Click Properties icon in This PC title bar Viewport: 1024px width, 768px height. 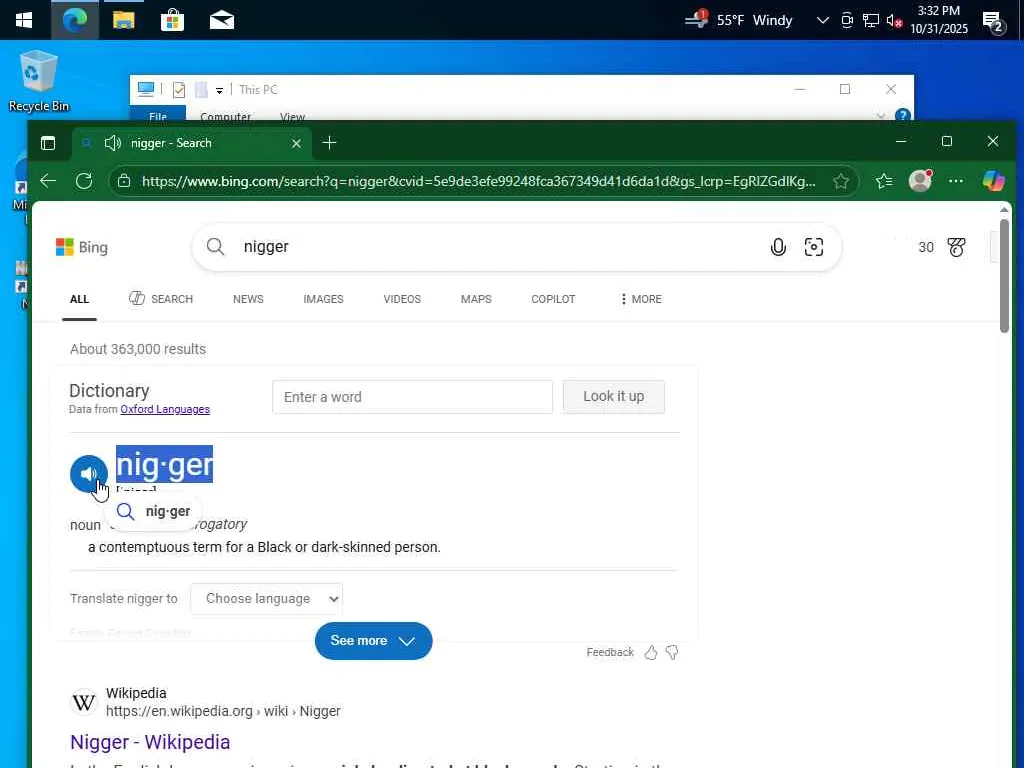pos(178,90)
